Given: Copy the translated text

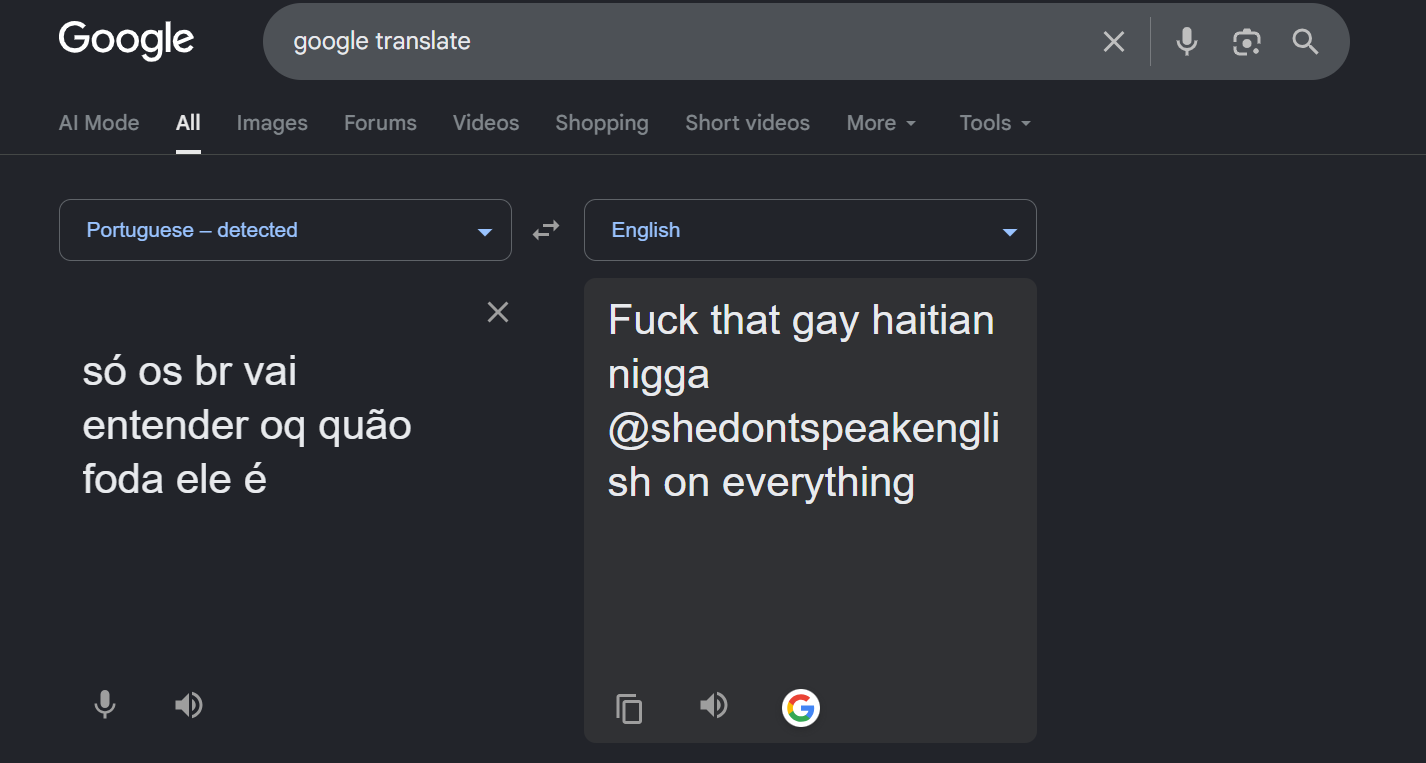Looking at the screenshot, I should 629,708.
